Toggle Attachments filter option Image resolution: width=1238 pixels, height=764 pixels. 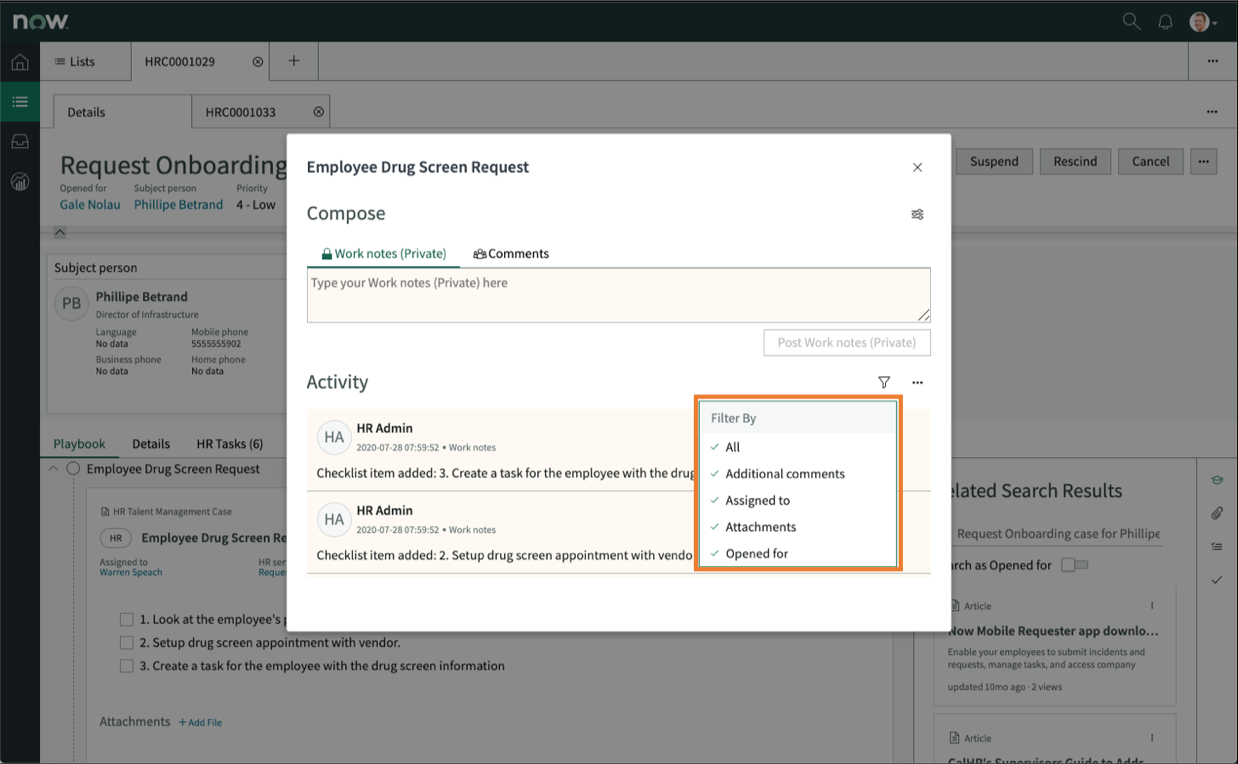[798, 527]
